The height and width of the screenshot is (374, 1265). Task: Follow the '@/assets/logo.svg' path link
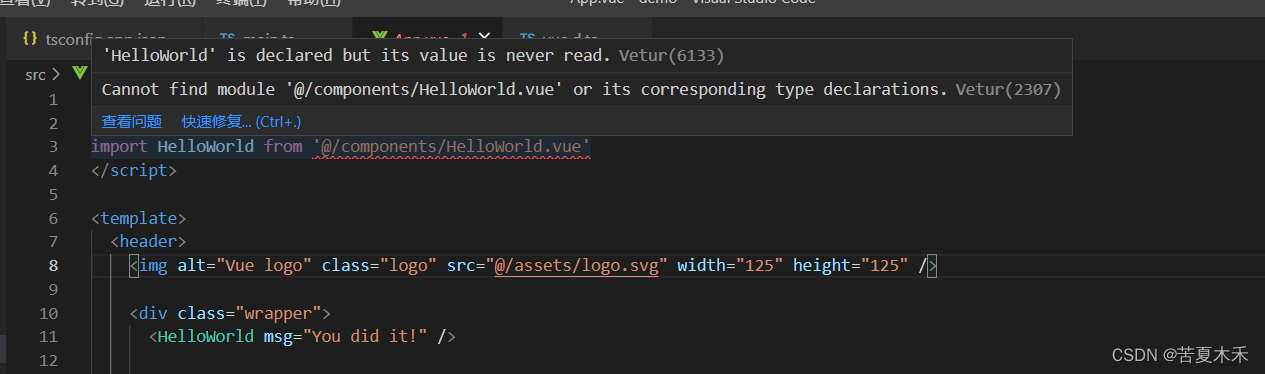[x=577, y=266]
